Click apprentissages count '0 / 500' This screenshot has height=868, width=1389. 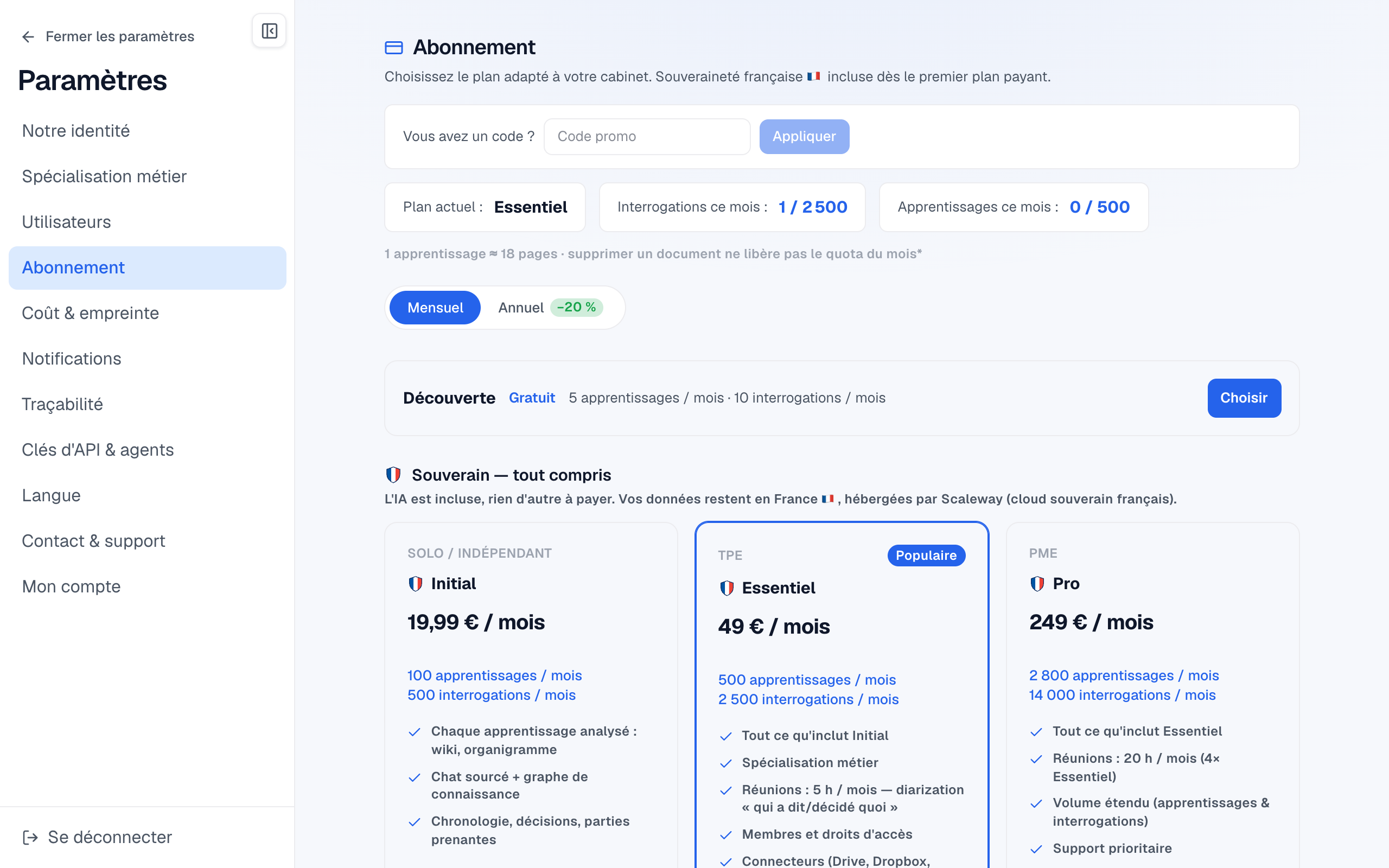point(1100,207)
